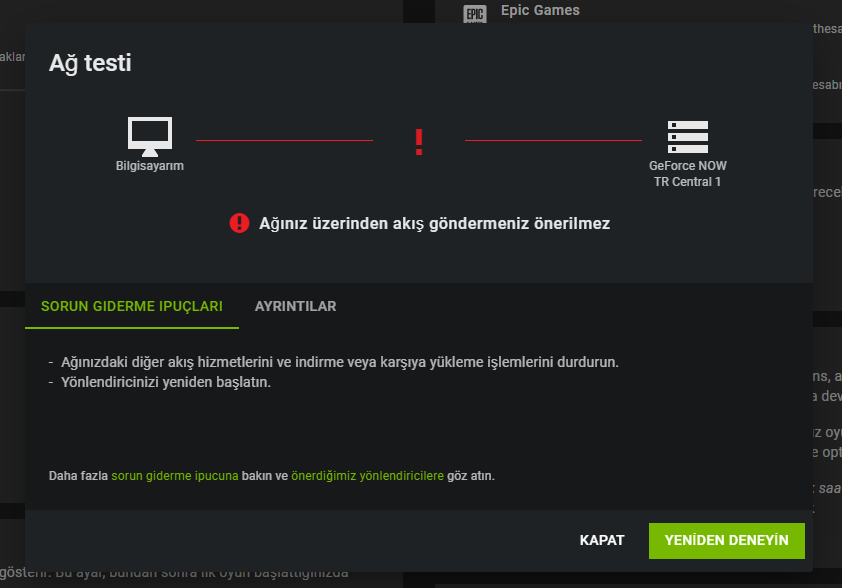
Task: Open the 'sorun giderme ipucuna' link
Action: 175,476
